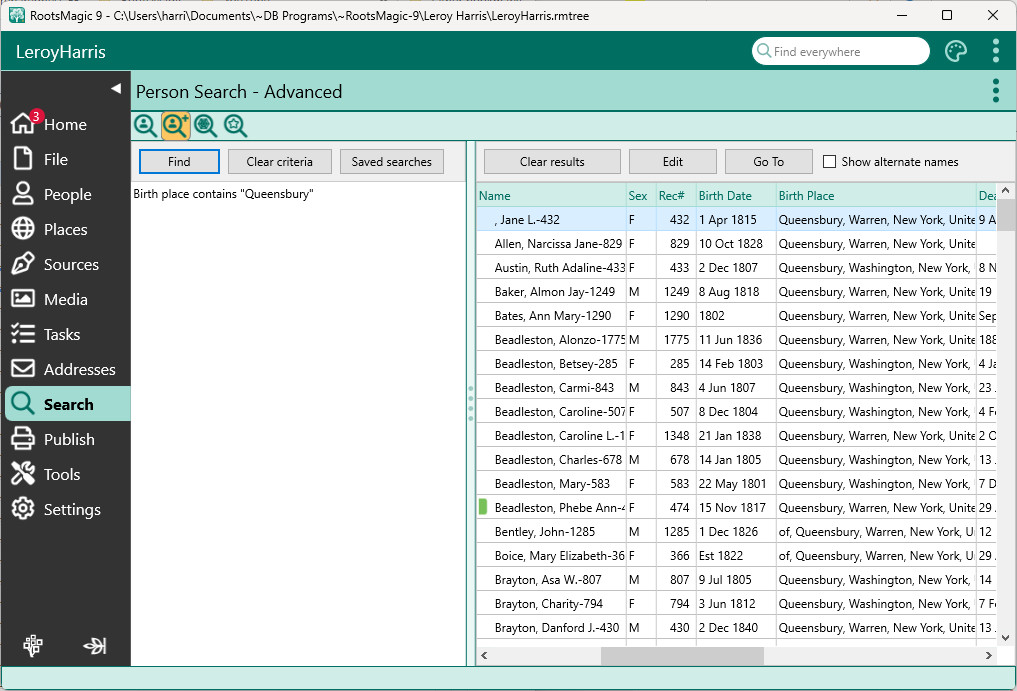The width and height of the screenshot is (1017, 691).
Task: Click the Clear criteria button
Action: (x=279, y=162)
